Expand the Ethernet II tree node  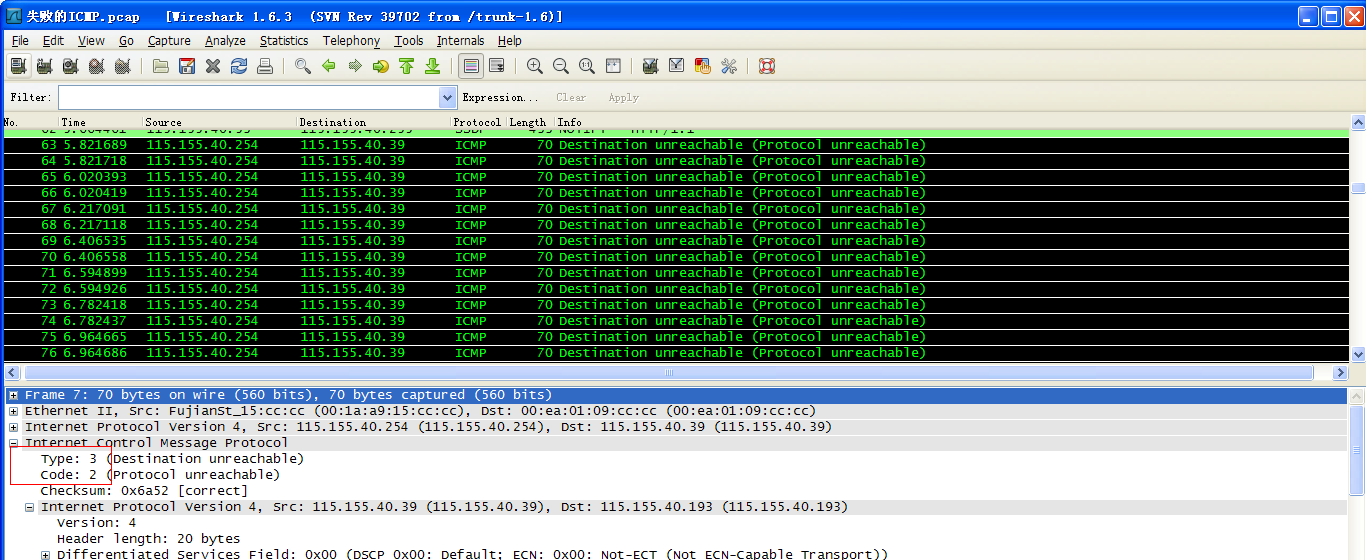click(x=13, y=411)
